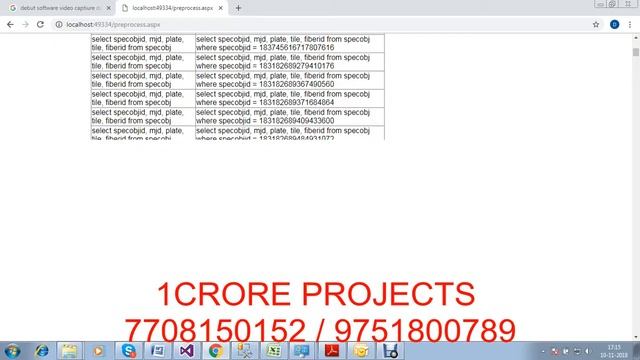The width and height of the screenshot is (640, 360).
Task: Show hidden system tray icons
Action: click(x=543, y=351)
